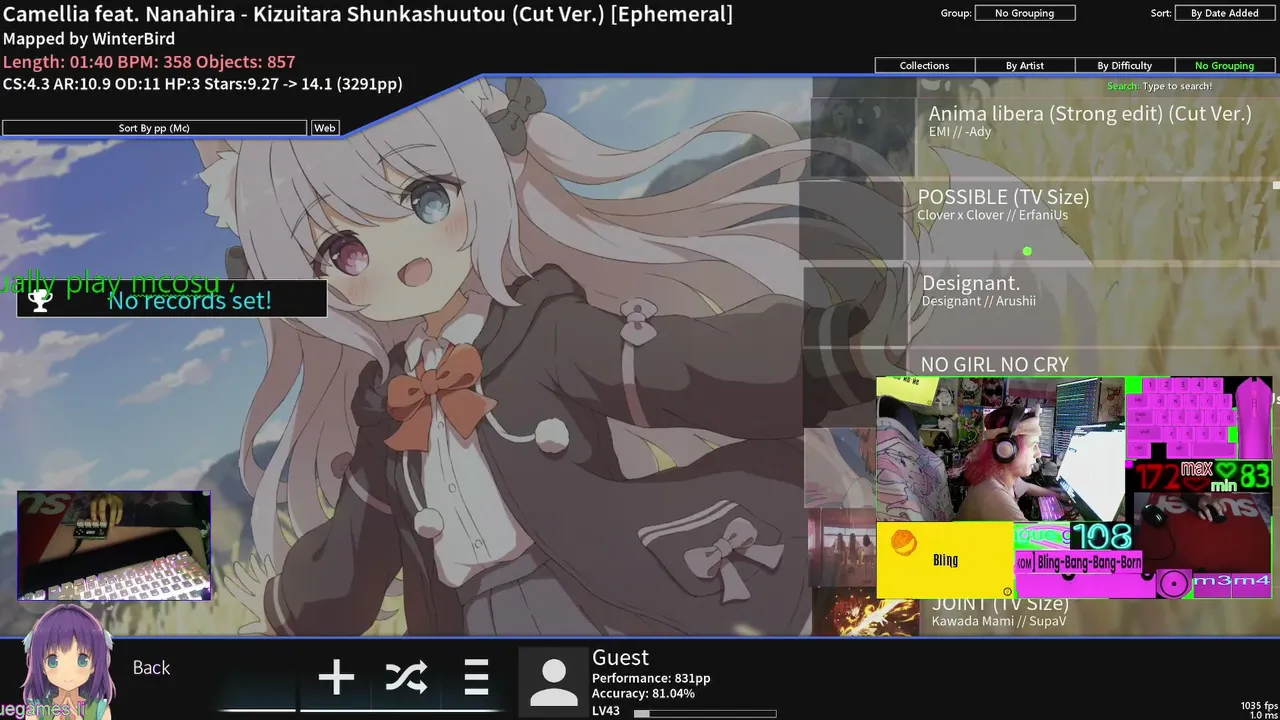The width and height of the screenshot is (1280, 720).
Task: Open the Web button
Action: click(325, 128)
